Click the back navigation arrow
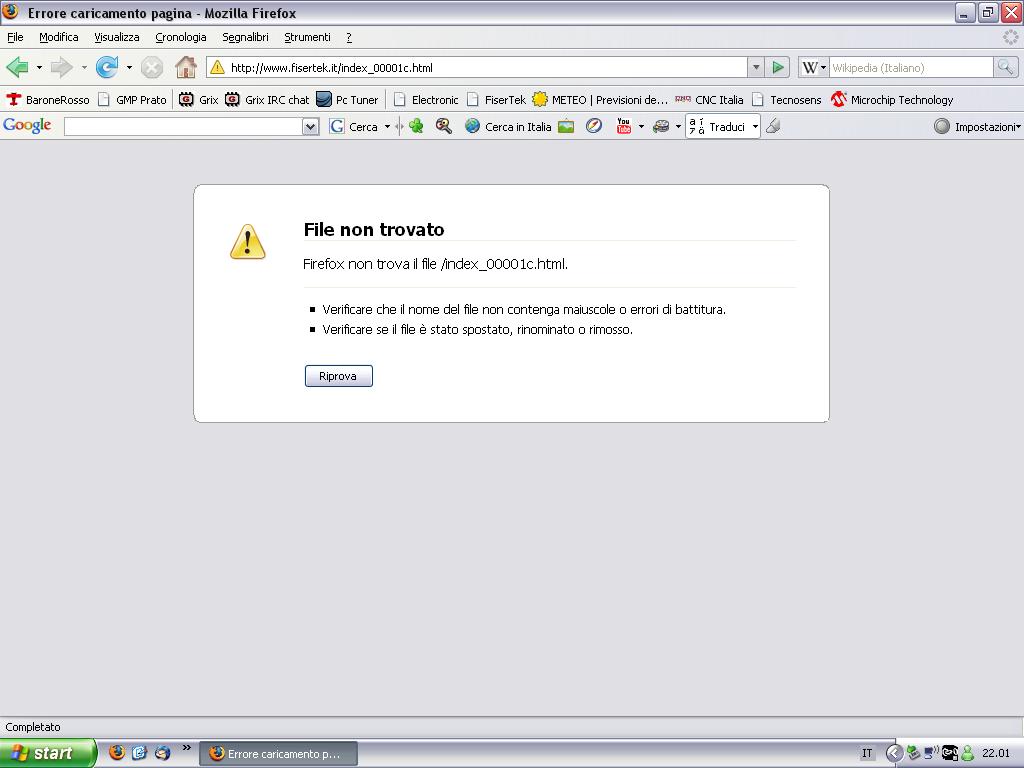This screenshot has width=1024, height=768. pos(17,67)
